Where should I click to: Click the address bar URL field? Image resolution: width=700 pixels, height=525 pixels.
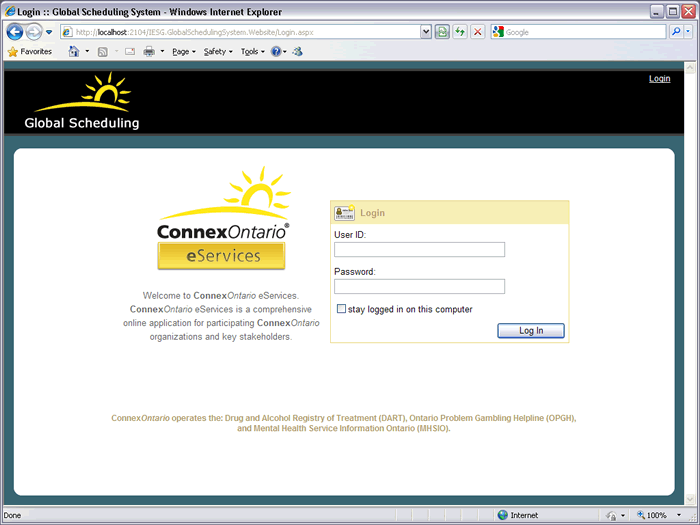click(x=240, y=32)
